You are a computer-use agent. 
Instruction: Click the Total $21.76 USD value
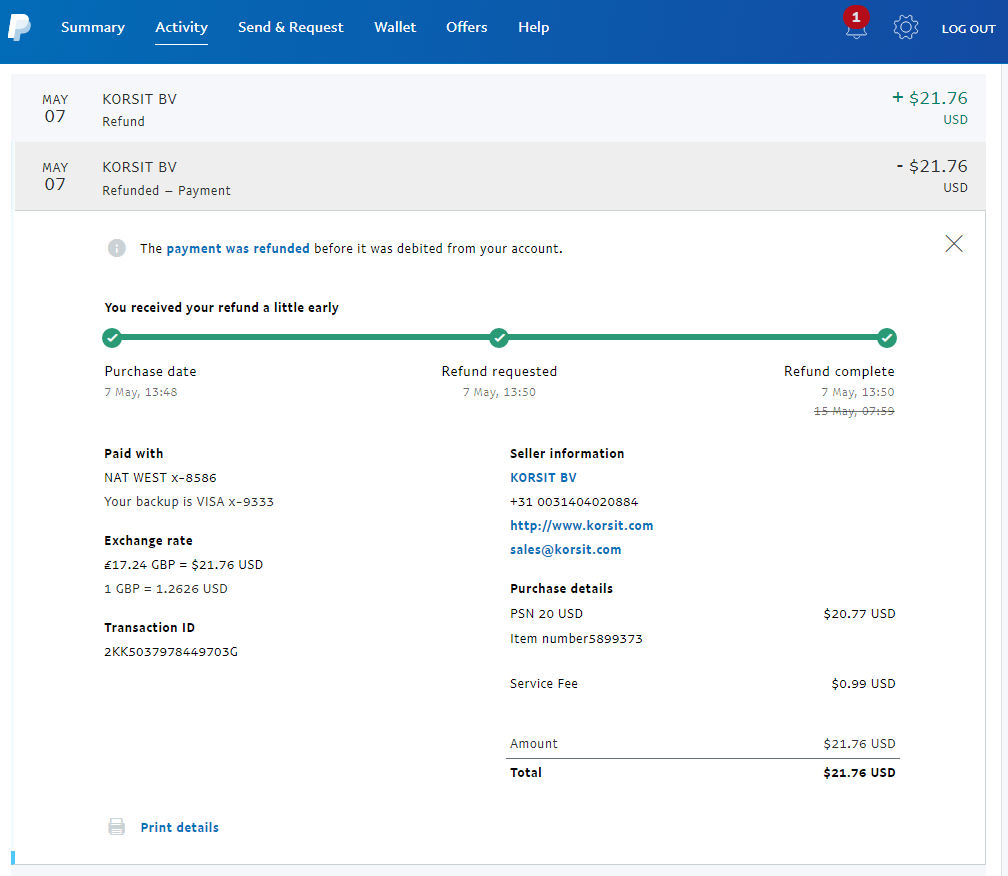(x=859, y=773)
